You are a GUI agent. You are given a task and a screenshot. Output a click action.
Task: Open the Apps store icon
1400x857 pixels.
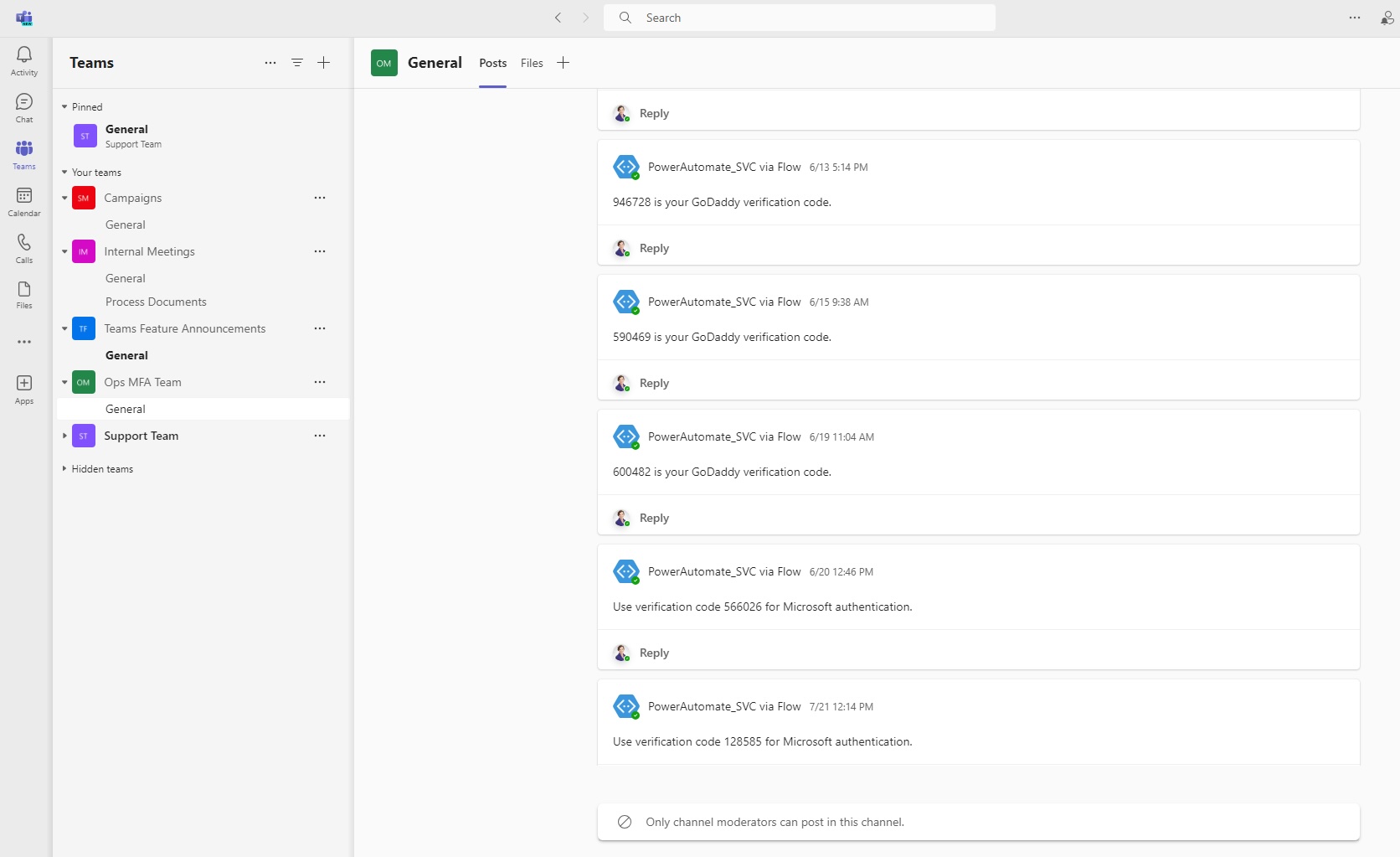point(24,389)
